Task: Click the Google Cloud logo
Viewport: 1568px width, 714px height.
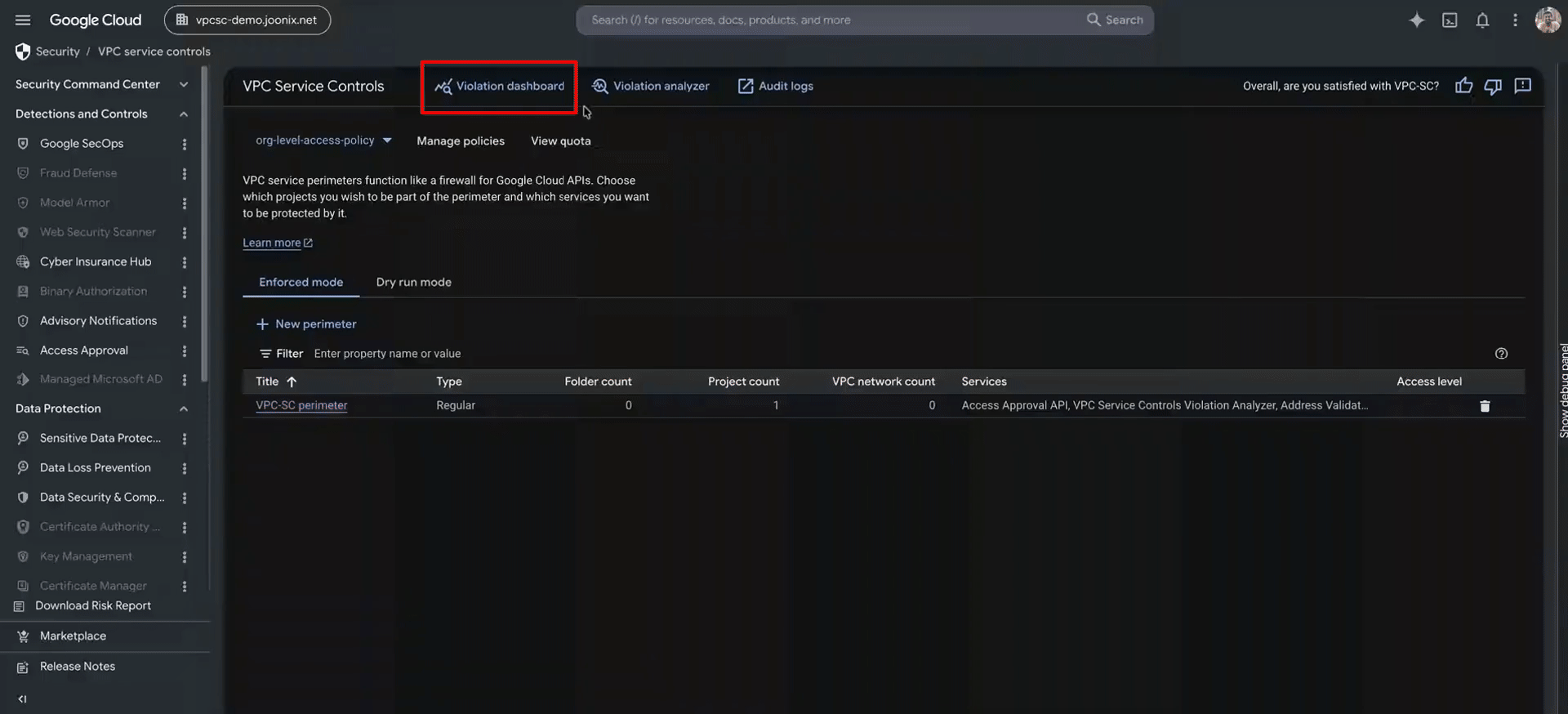Action: click(x=96, y=20)
